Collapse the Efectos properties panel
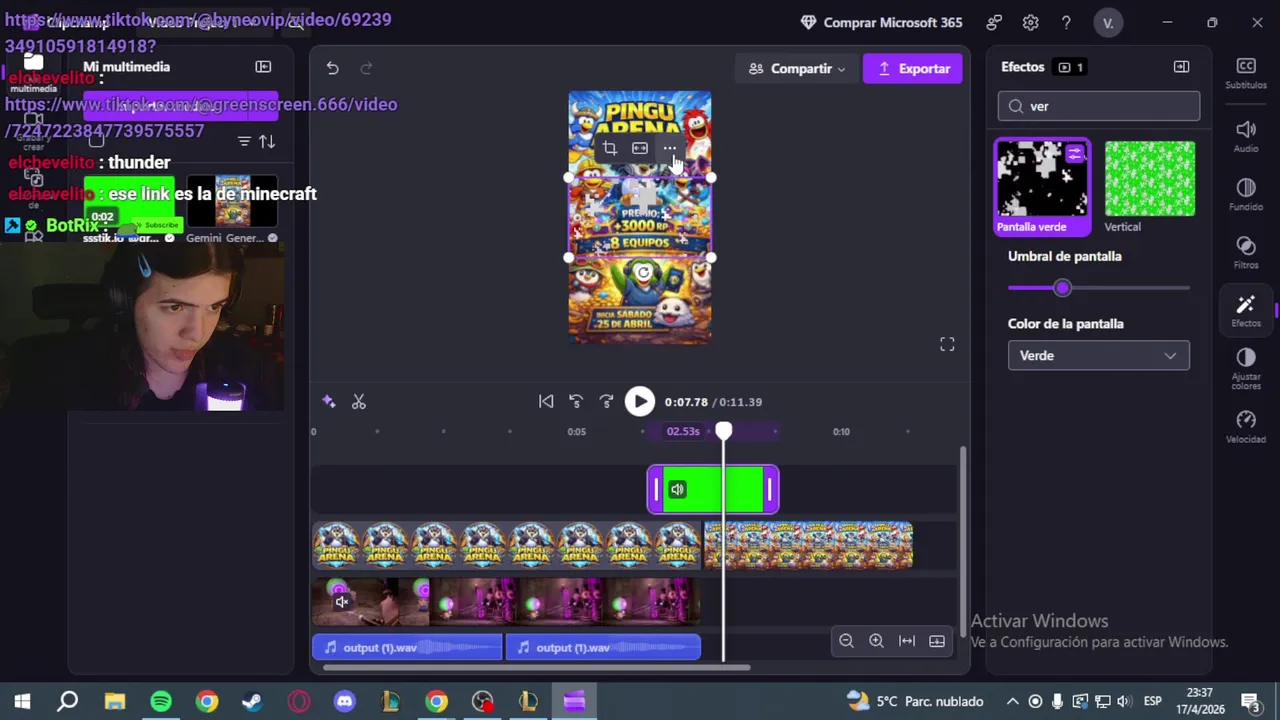This screenshot has height=720, width=1280. [1181, 67]
